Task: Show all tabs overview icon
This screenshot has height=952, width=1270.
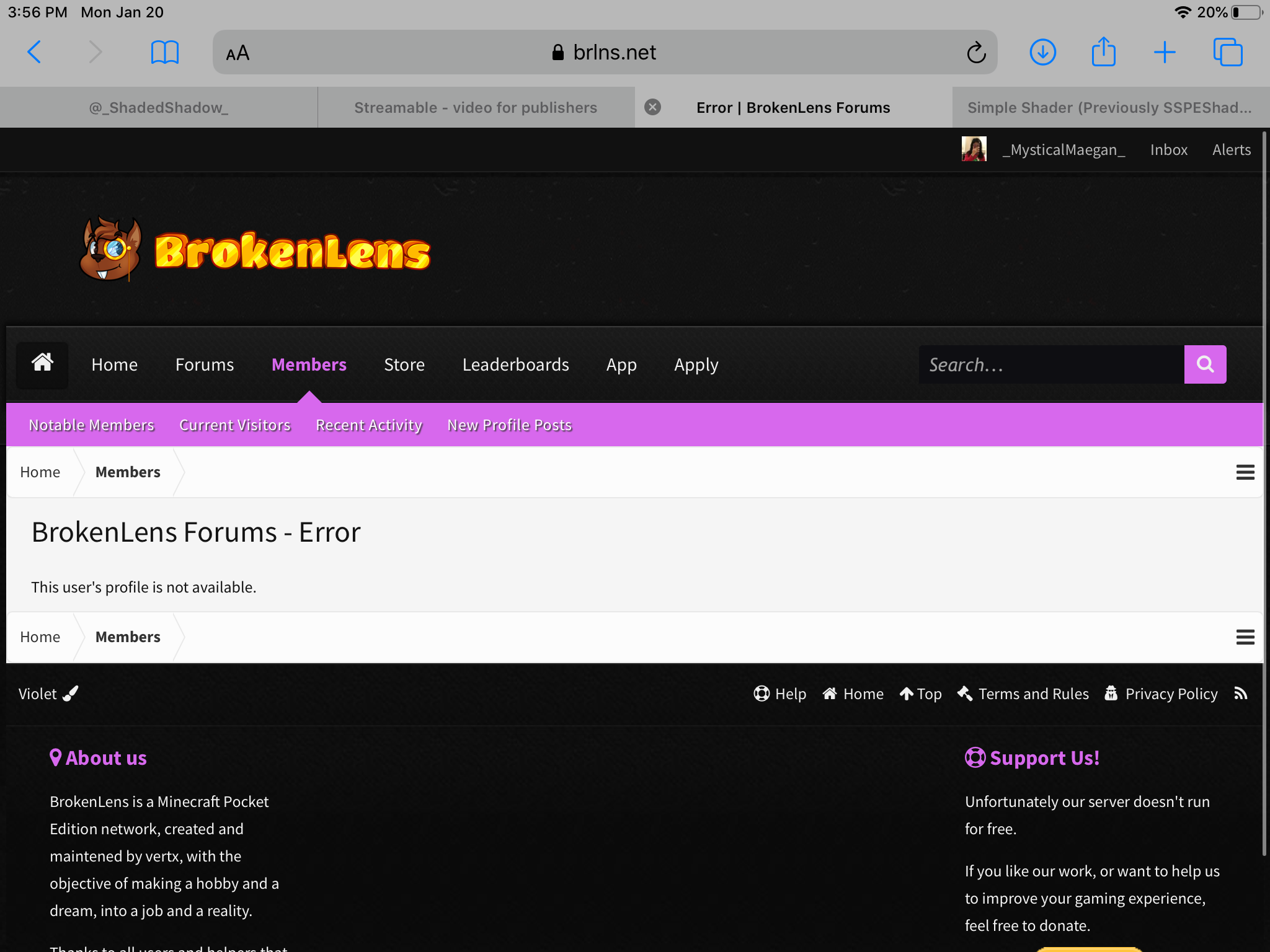Action: pos(1228,52)
